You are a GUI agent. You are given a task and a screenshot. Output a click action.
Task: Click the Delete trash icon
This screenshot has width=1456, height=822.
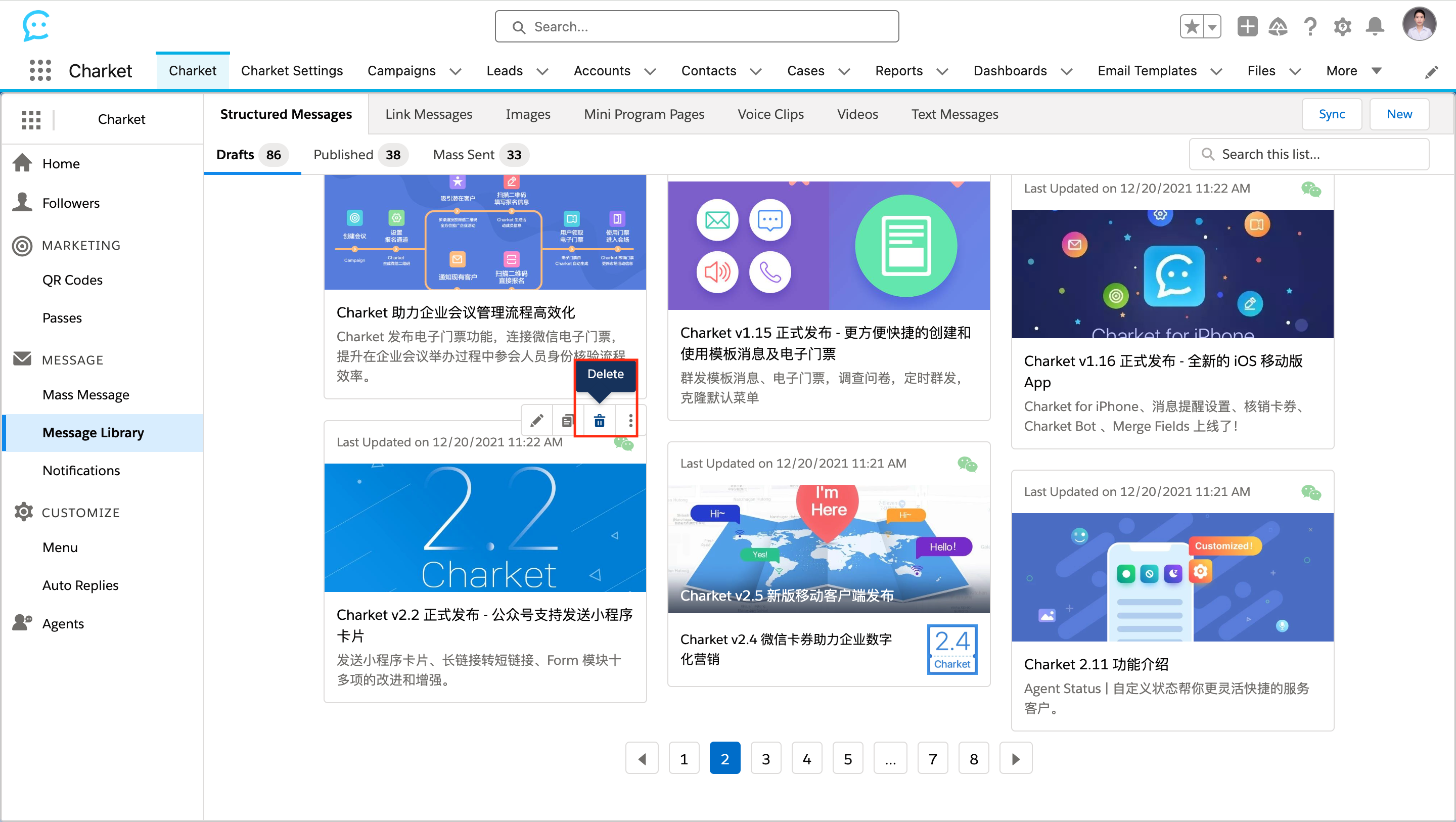click(x=599, y=421)
